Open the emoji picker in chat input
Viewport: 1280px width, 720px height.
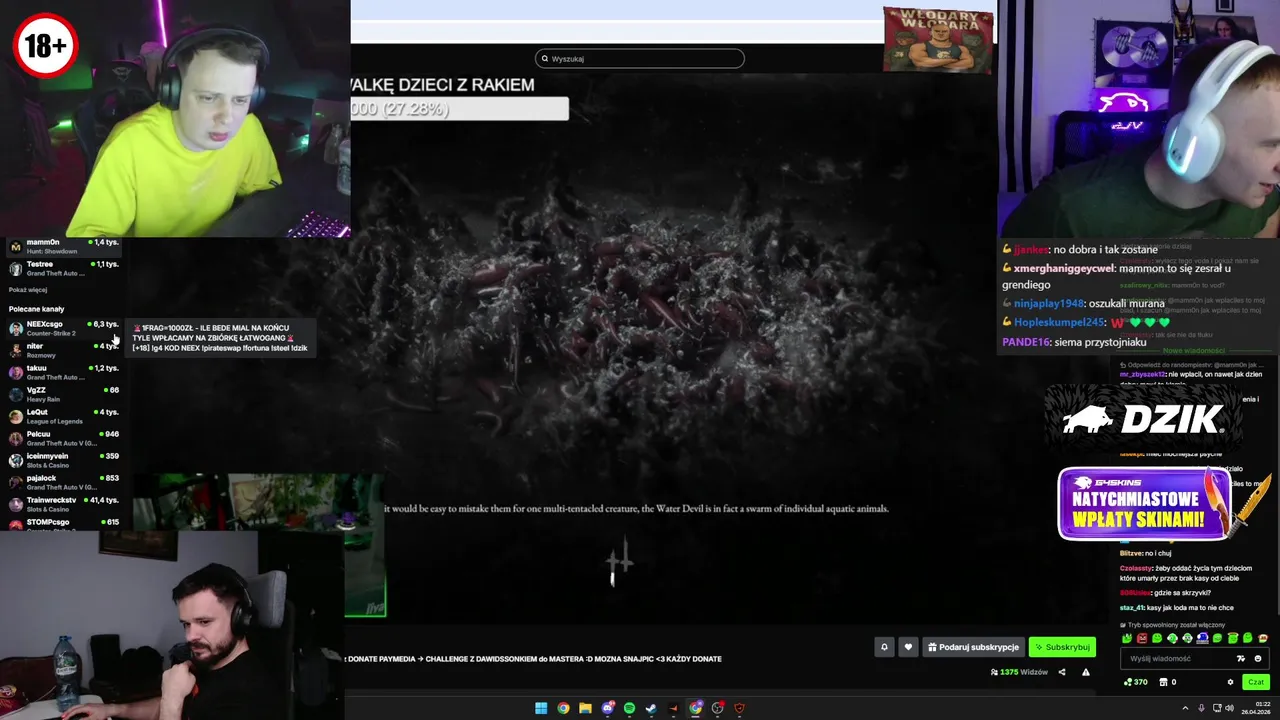(1258, 659)
